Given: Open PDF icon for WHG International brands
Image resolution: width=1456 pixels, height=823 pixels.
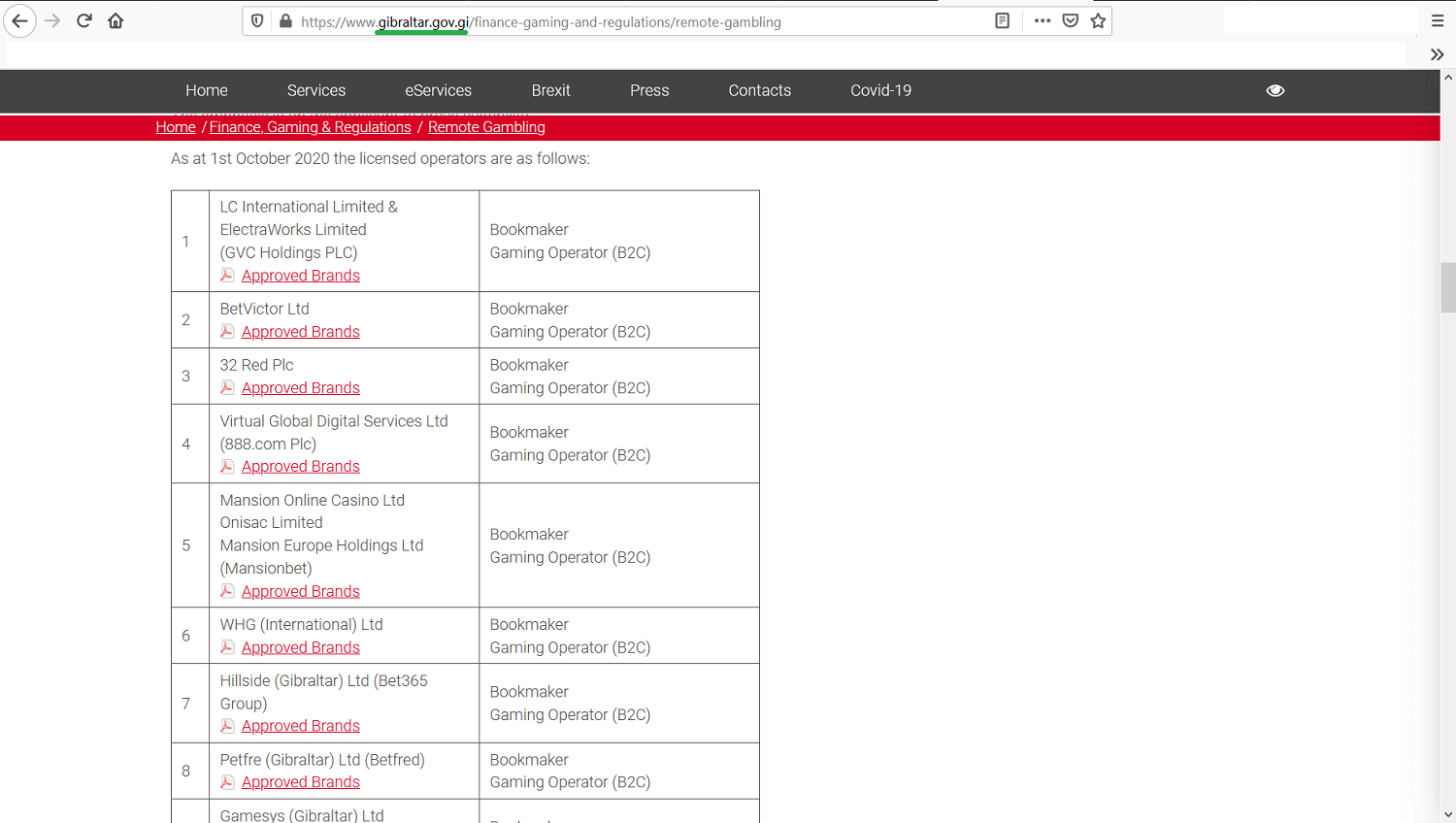Looking at the screenshot, I should pyautogui.click(x=227, y=647).
